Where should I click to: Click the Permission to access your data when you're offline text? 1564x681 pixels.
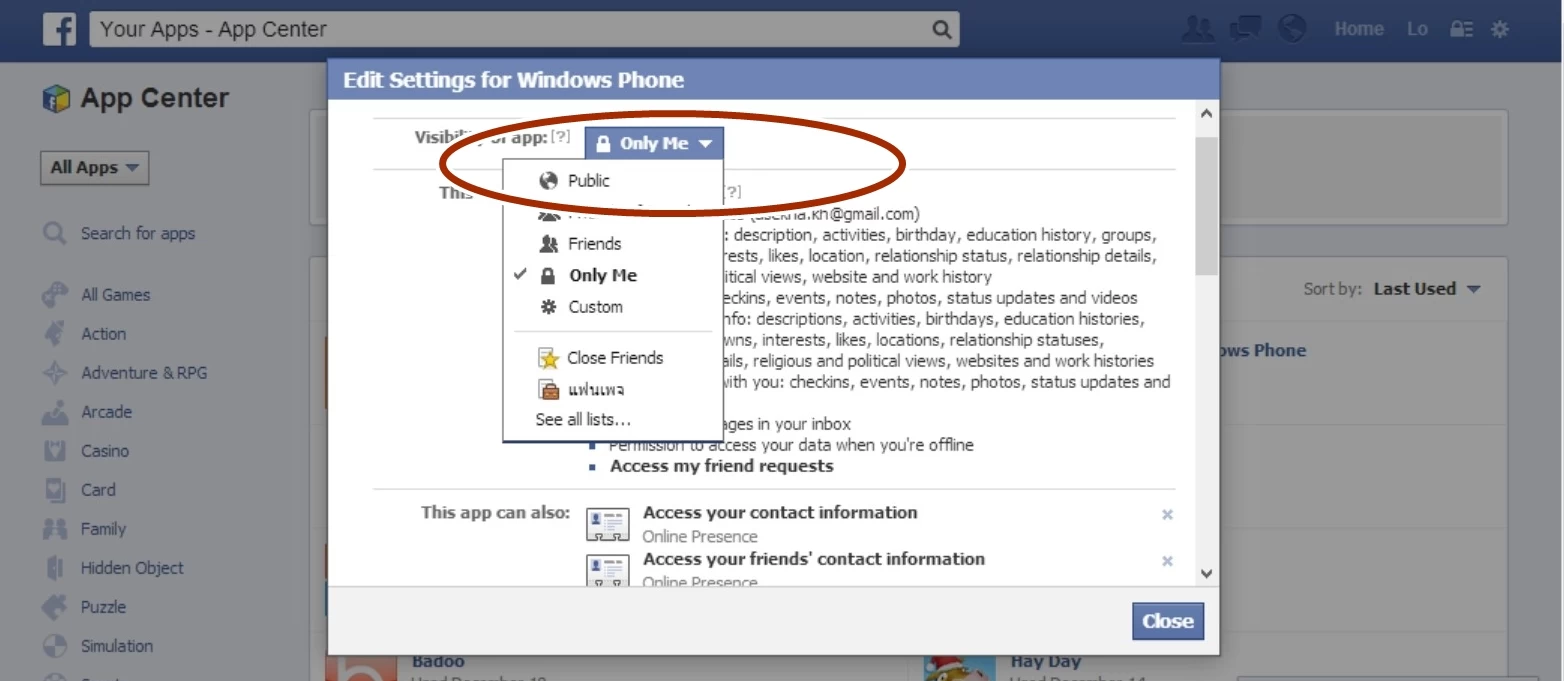coord(791,445)
